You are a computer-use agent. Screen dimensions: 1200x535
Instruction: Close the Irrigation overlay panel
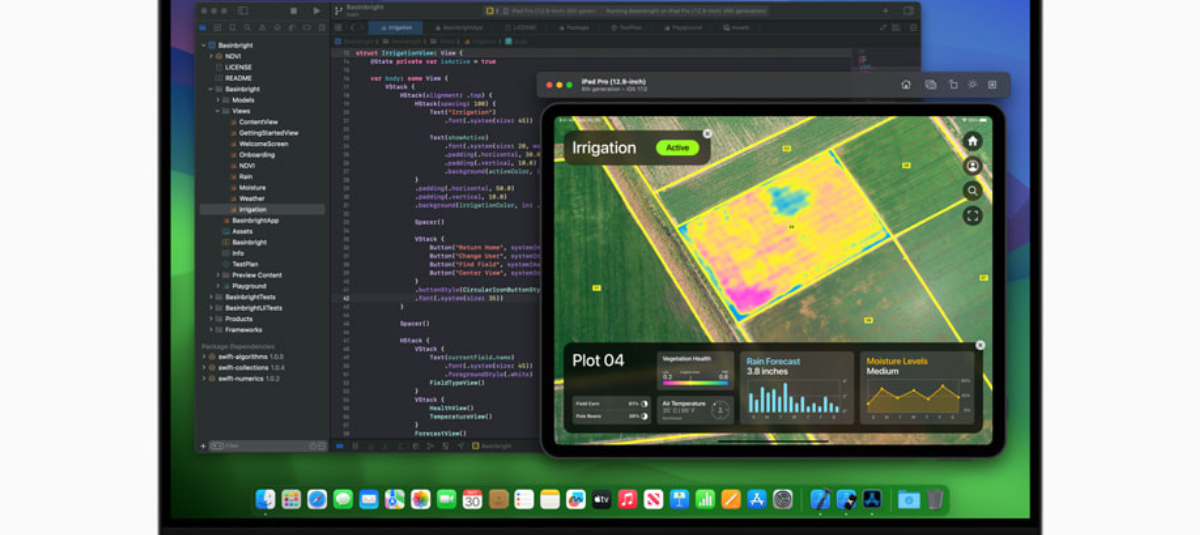click(708, 133)
